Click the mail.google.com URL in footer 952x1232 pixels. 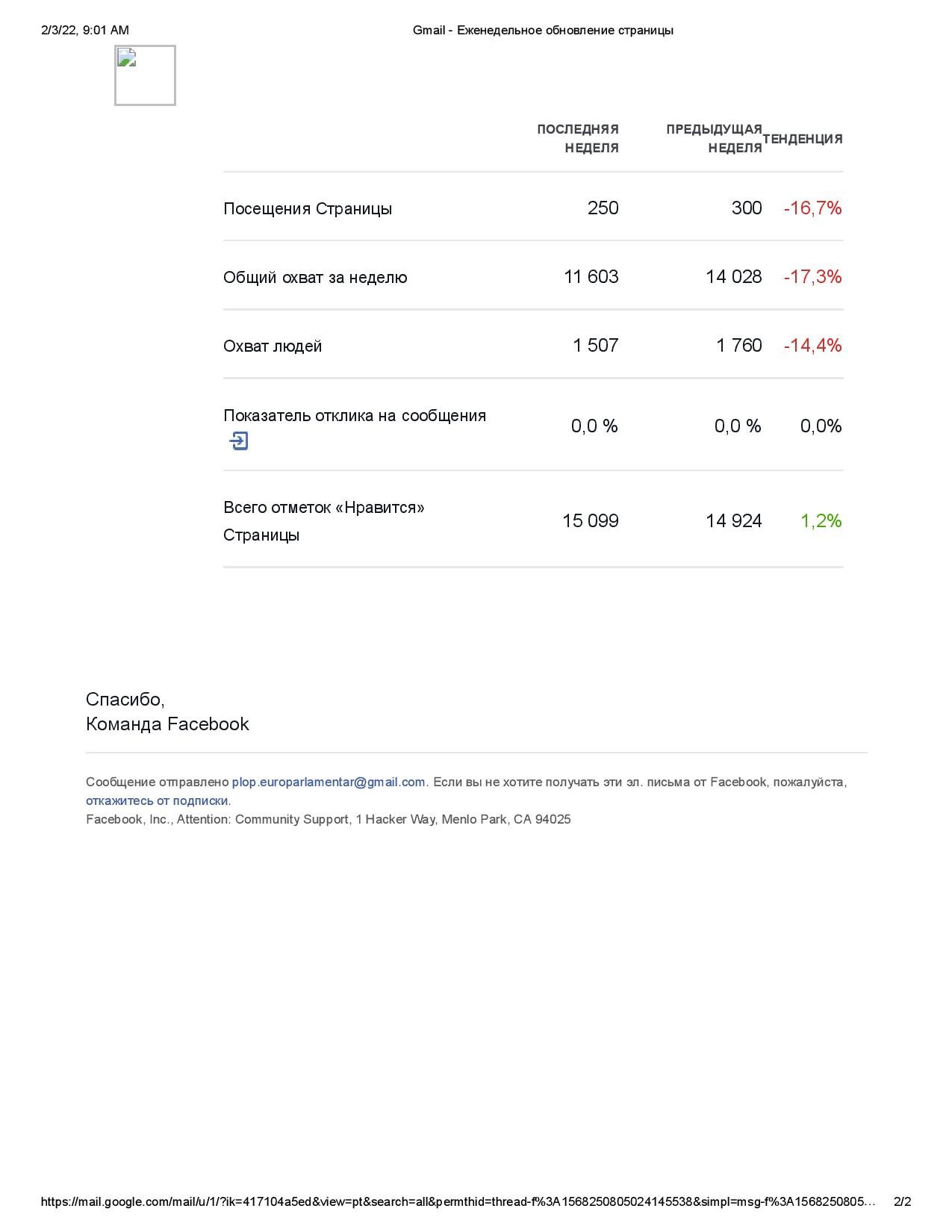tap(458, 1201)
